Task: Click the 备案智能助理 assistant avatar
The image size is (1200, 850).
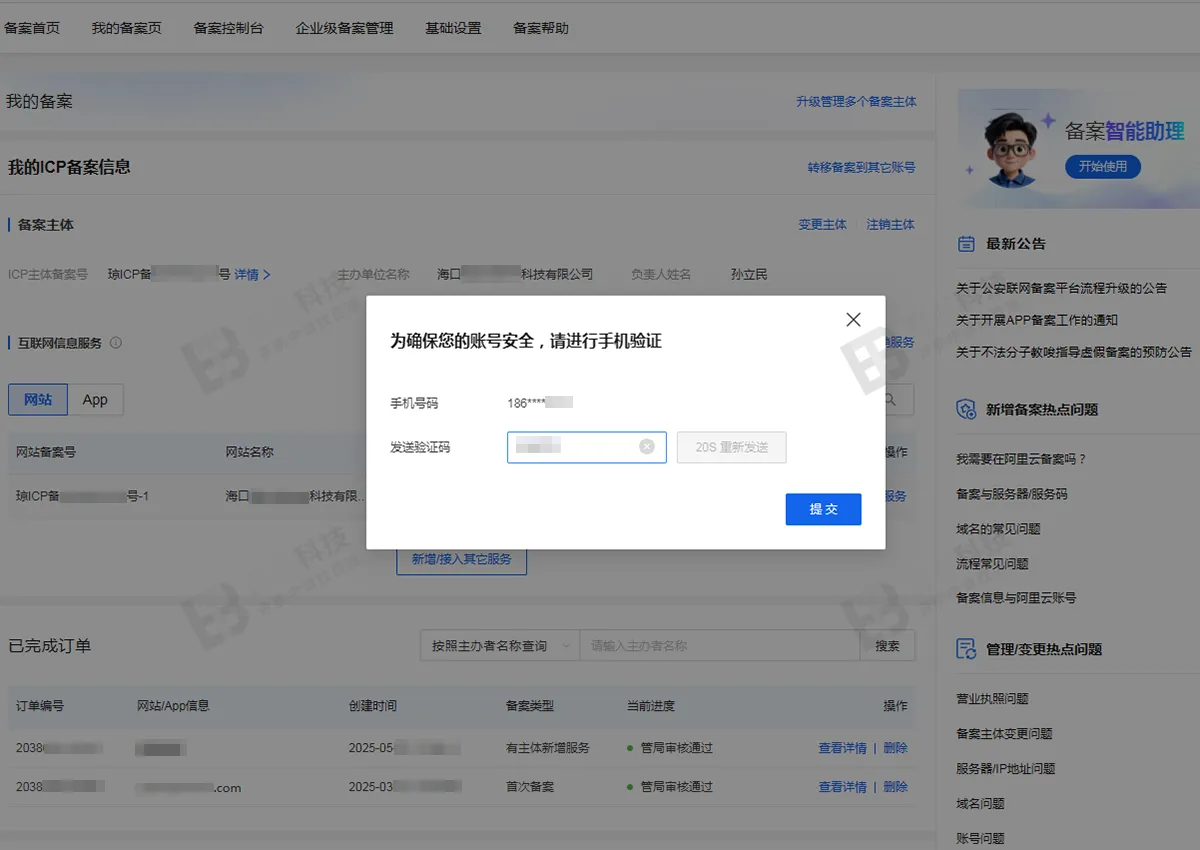Action: (x=1012, y=145)
